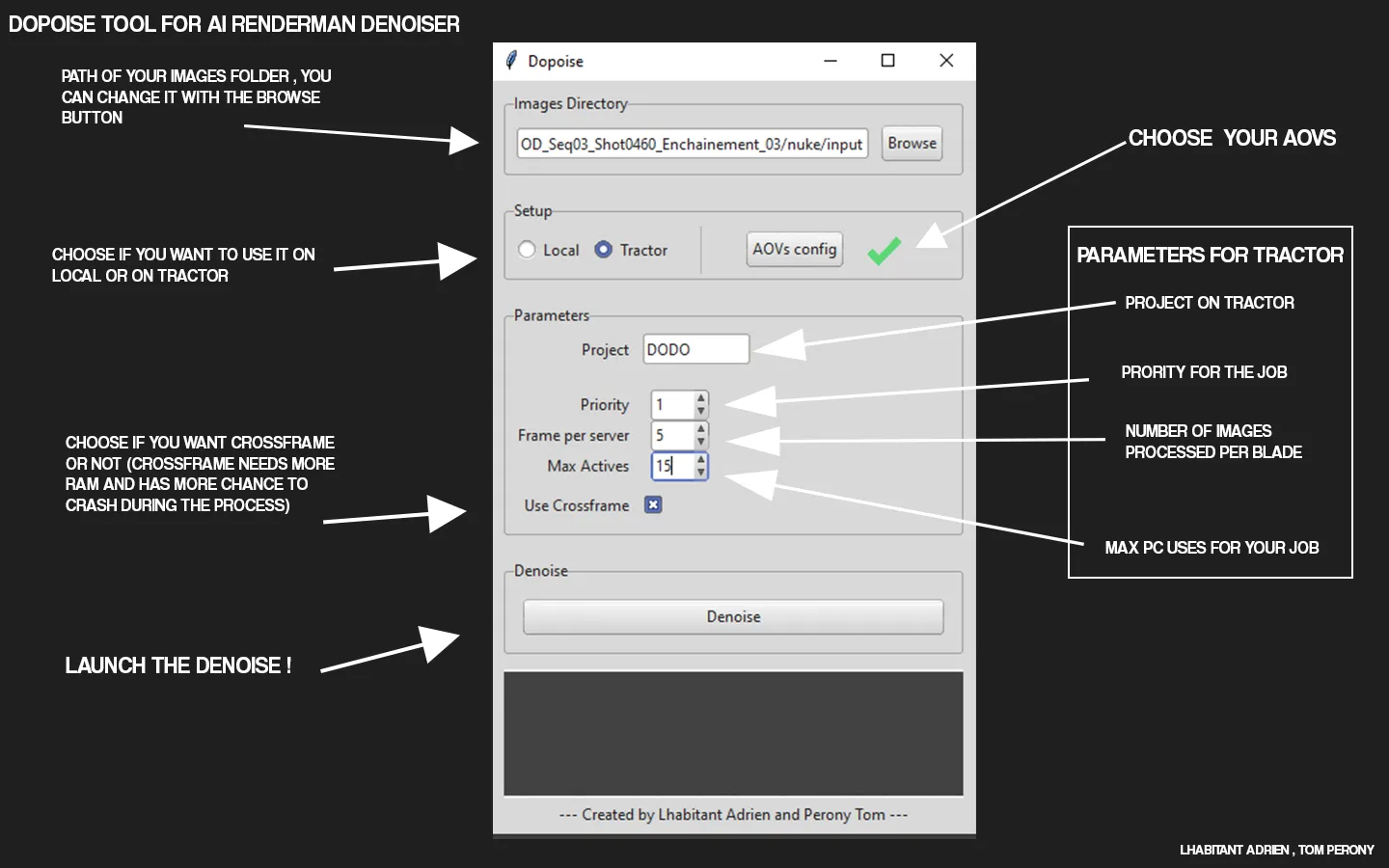
Task: Click the 'Frame per server' label
Action: click(573, 436)
